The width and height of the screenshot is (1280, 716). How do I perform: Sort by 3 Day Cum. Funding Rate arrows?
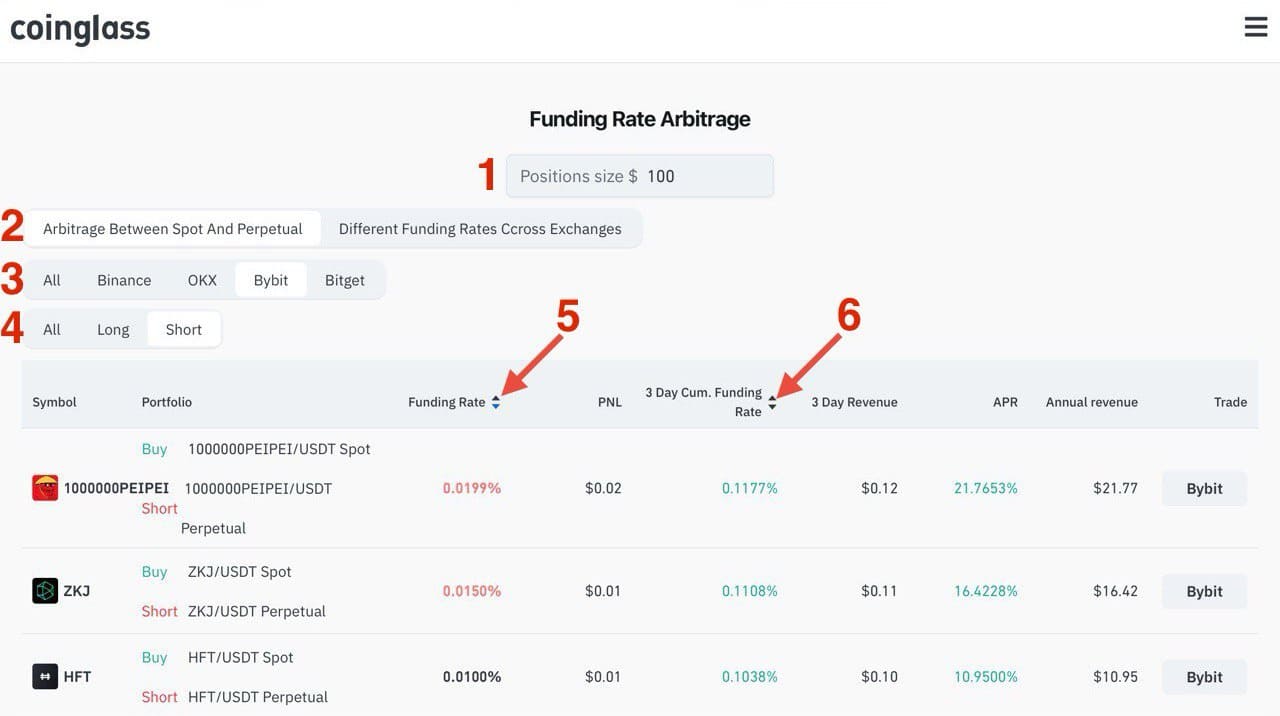click(x=772, y=402)
